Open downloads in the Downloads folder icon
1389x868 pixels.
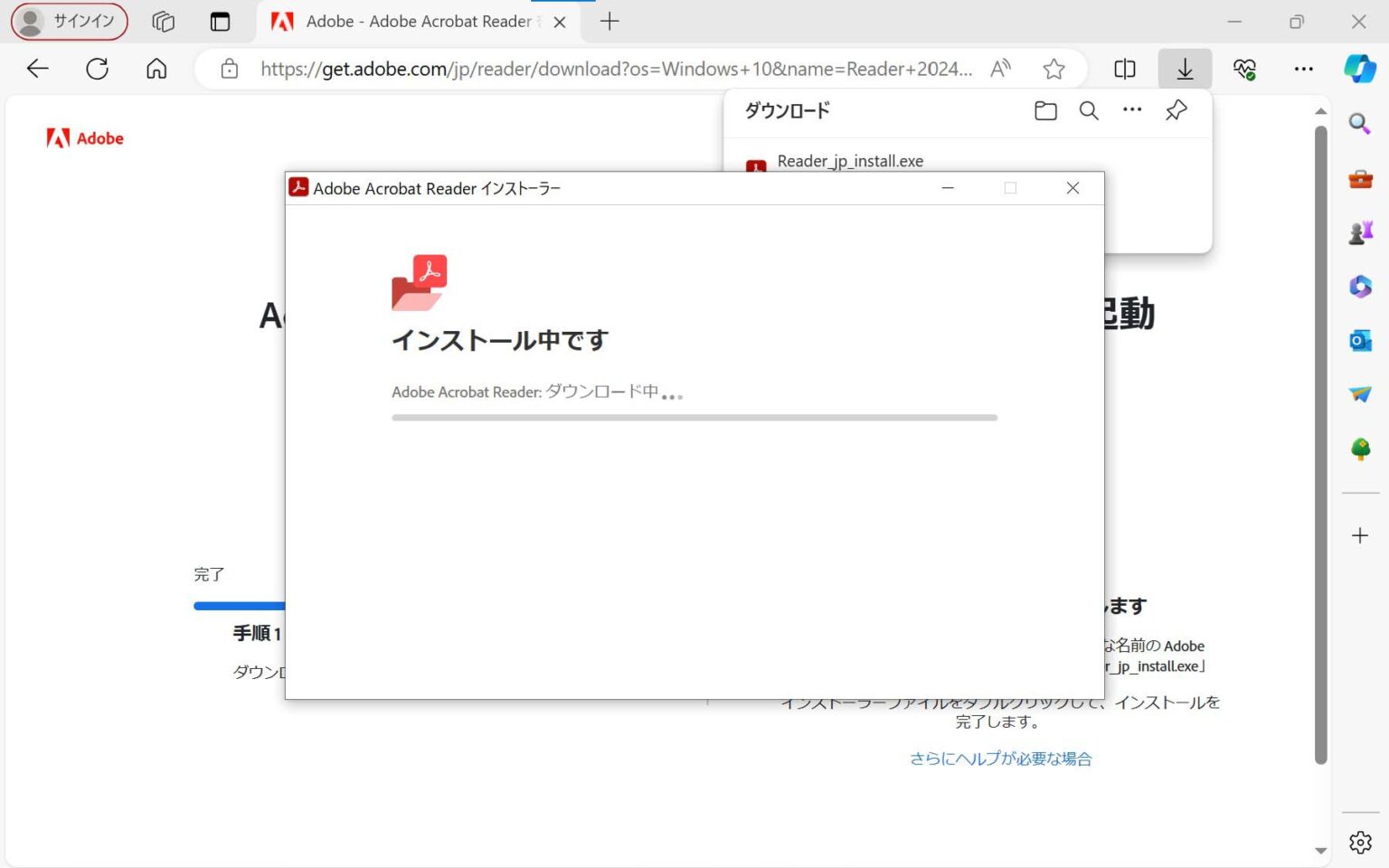coord(1044,110)
